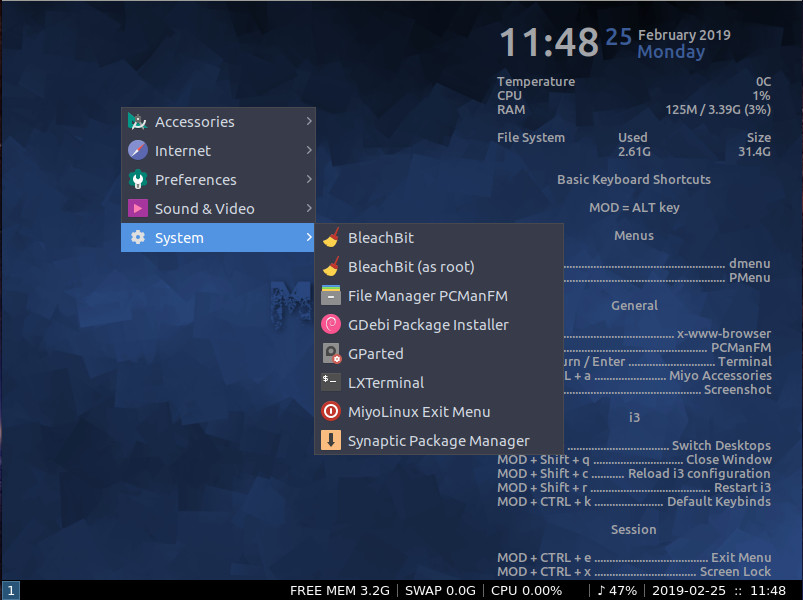Click the 'Screen Lock' shortcut row
This screenshot has width=803, height=600.
(634, 571)
